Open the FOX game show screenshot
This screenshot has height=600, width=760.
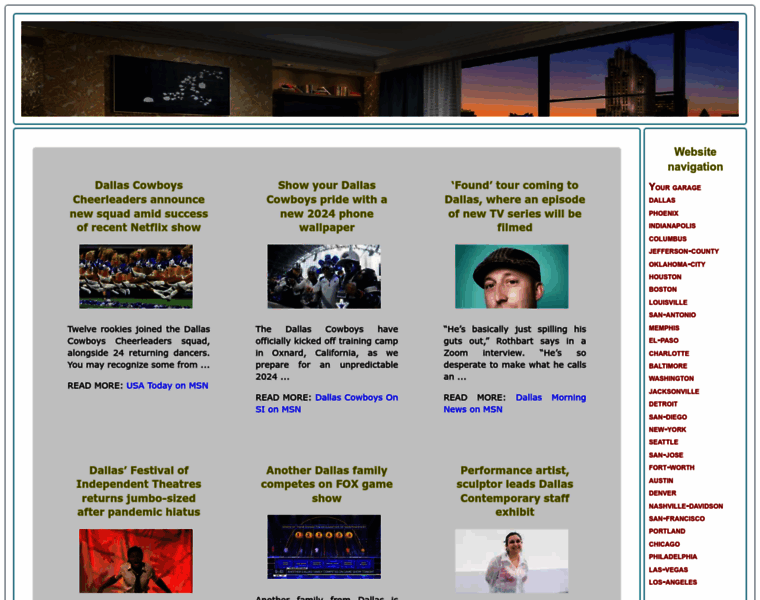click(324, 547)
